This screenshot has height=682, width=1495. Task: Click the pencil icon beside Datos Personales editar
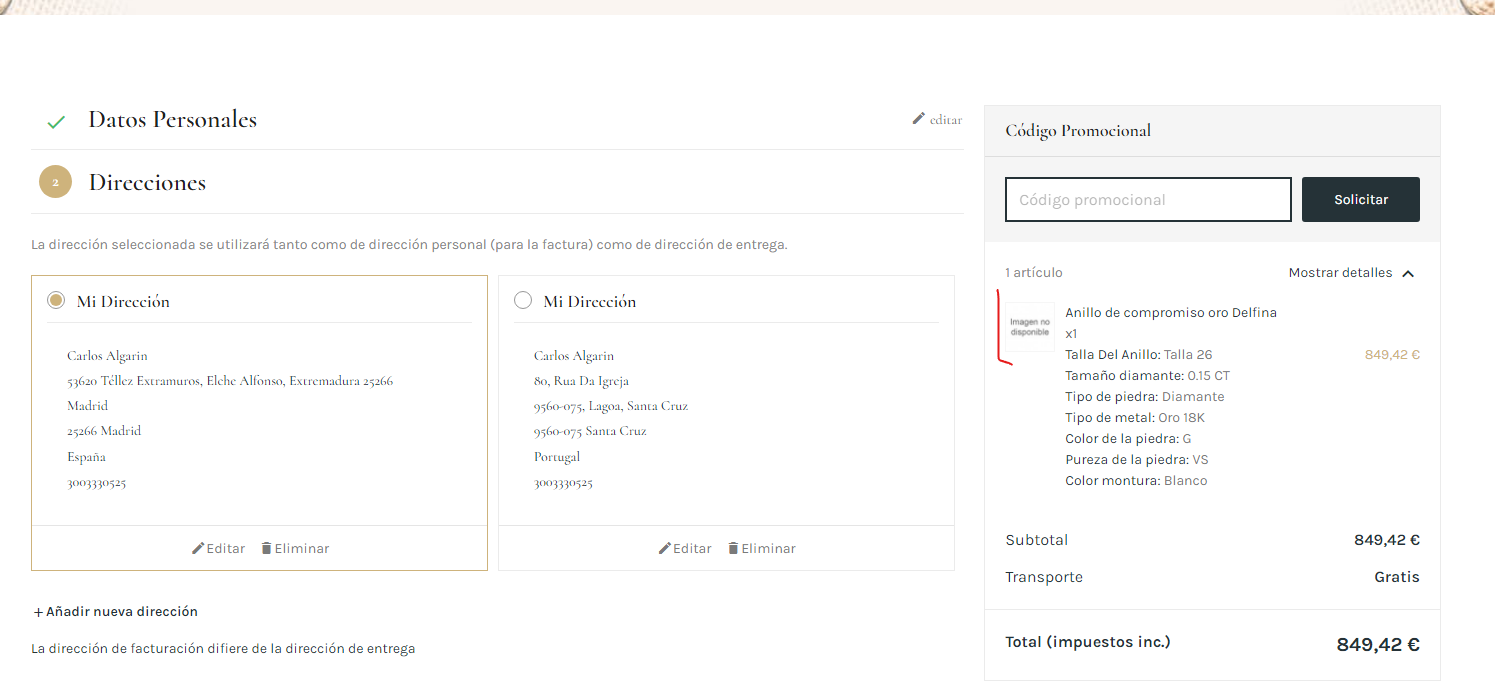[919, 119]
